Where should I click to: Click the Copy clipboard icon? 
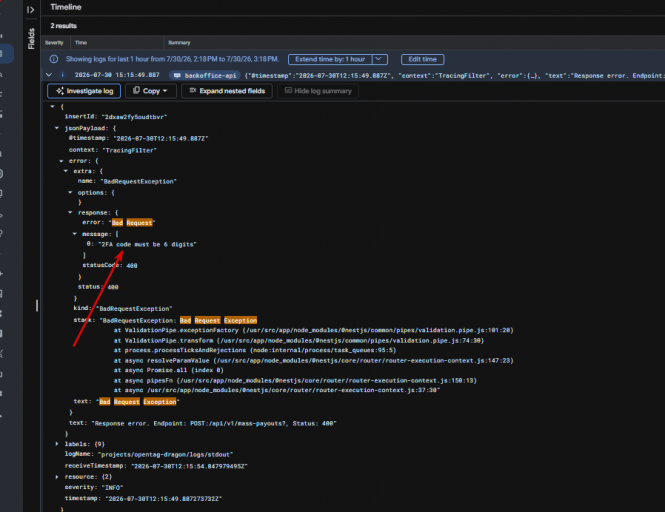pos(136,90)
